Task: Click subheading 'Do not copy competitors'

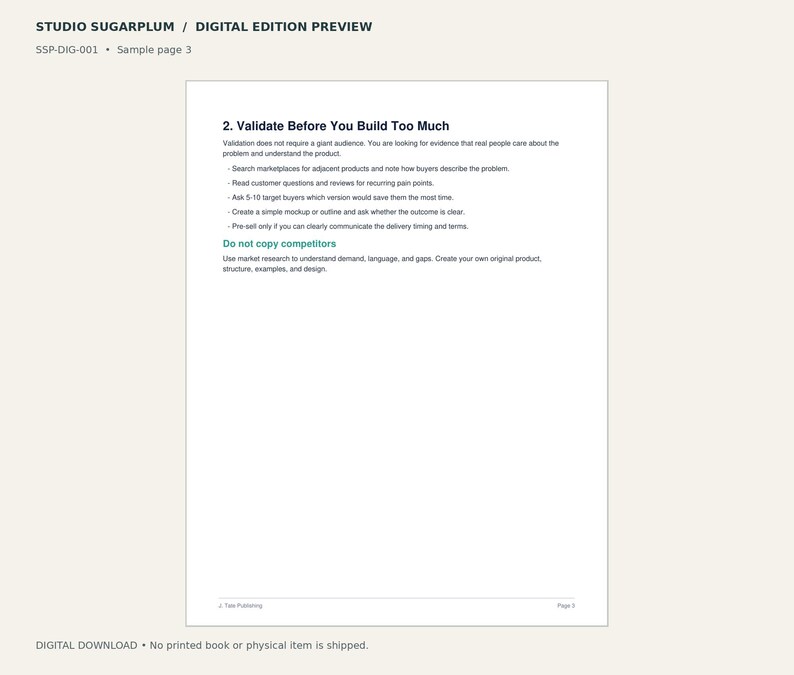Action: [x=279, y=244]
